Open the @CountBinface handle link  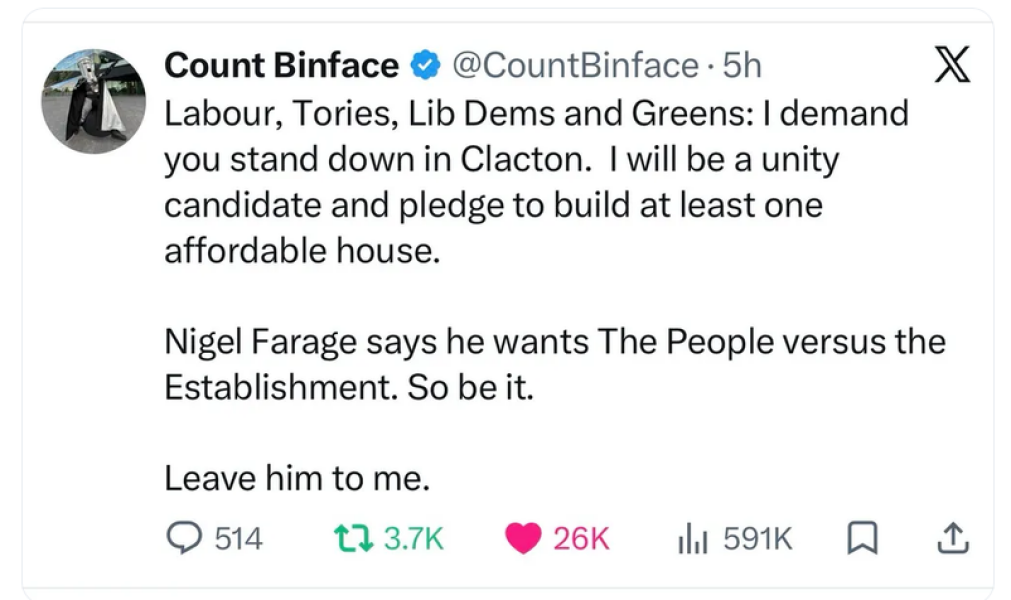click(x=576, y=65)
